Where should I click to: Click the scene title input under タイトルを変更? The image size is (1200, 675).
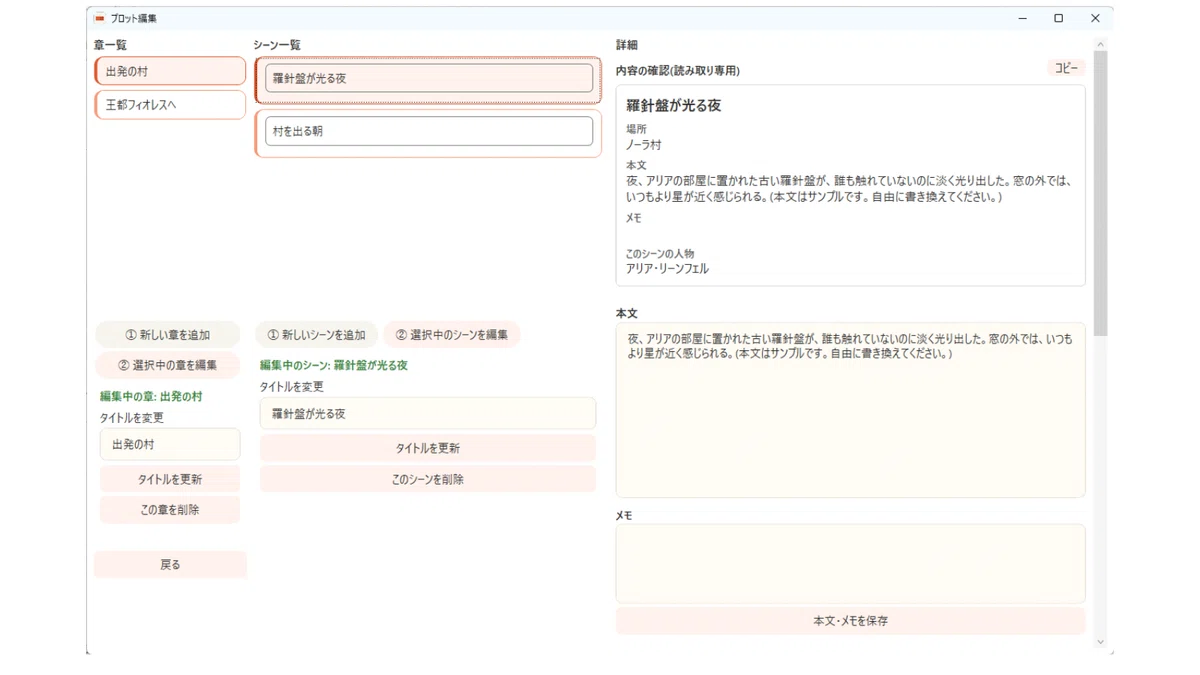[428, 413]
